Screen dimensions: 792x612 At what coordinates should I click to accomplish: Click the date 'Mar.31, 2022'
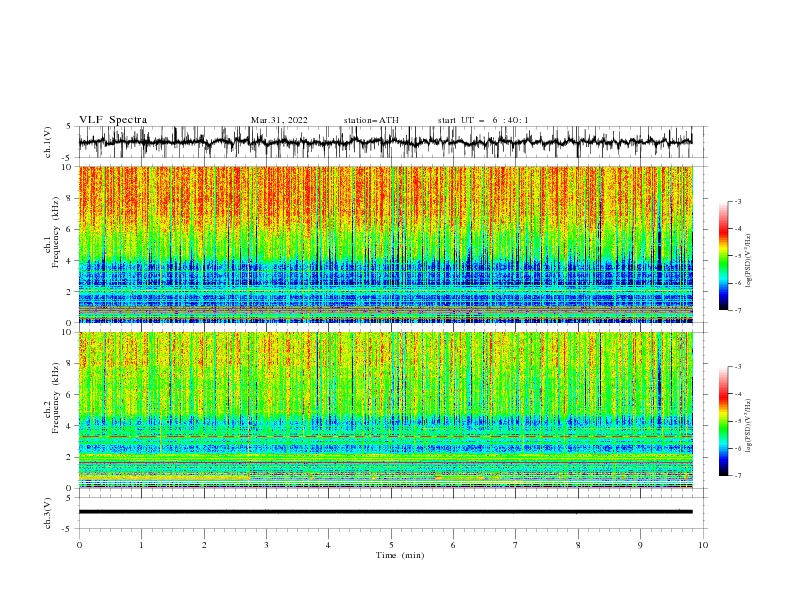(x=279, y=120)
